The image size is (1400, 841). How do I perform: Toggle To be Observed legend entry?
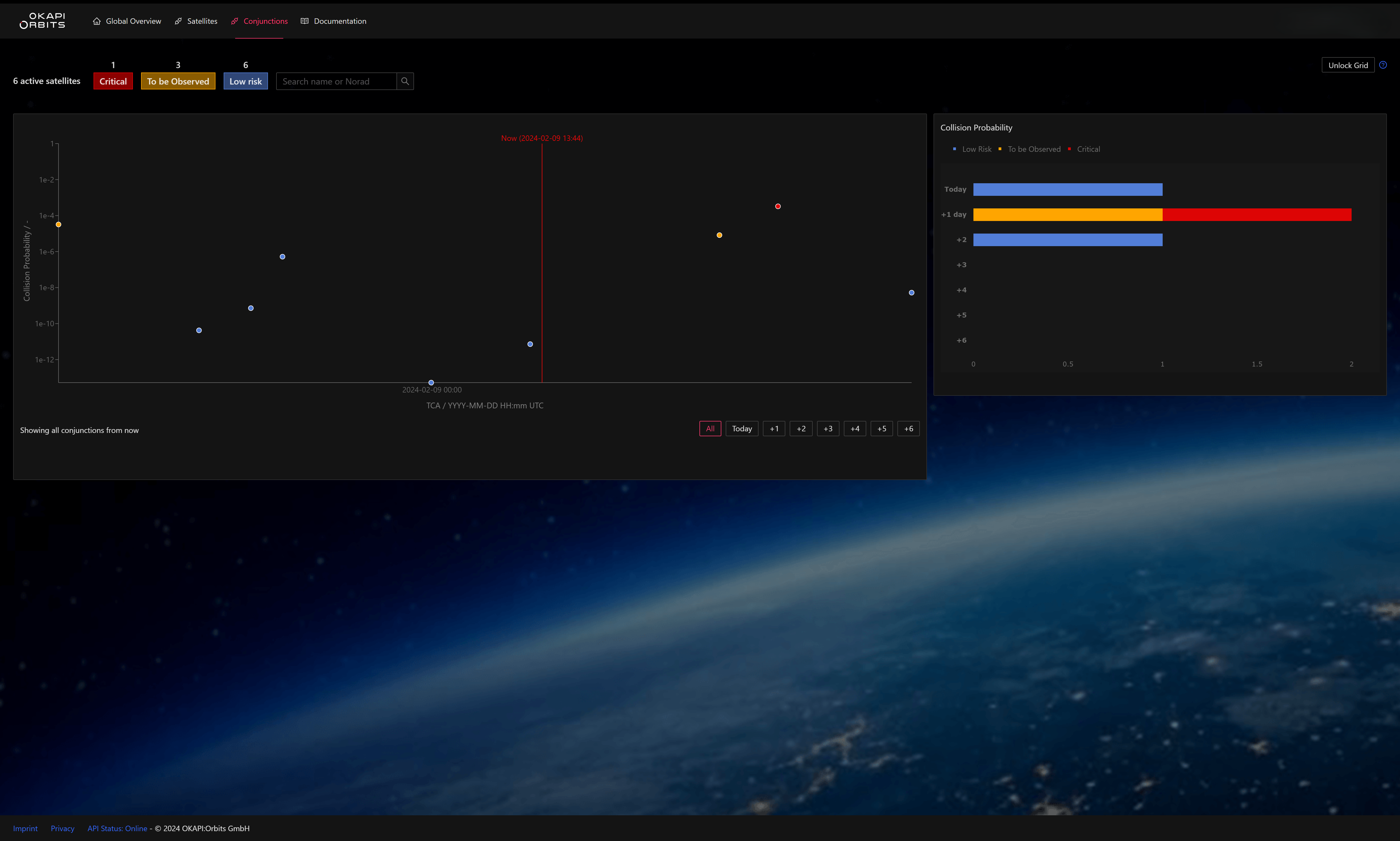pyautogui.click(x=1029, y=149)
